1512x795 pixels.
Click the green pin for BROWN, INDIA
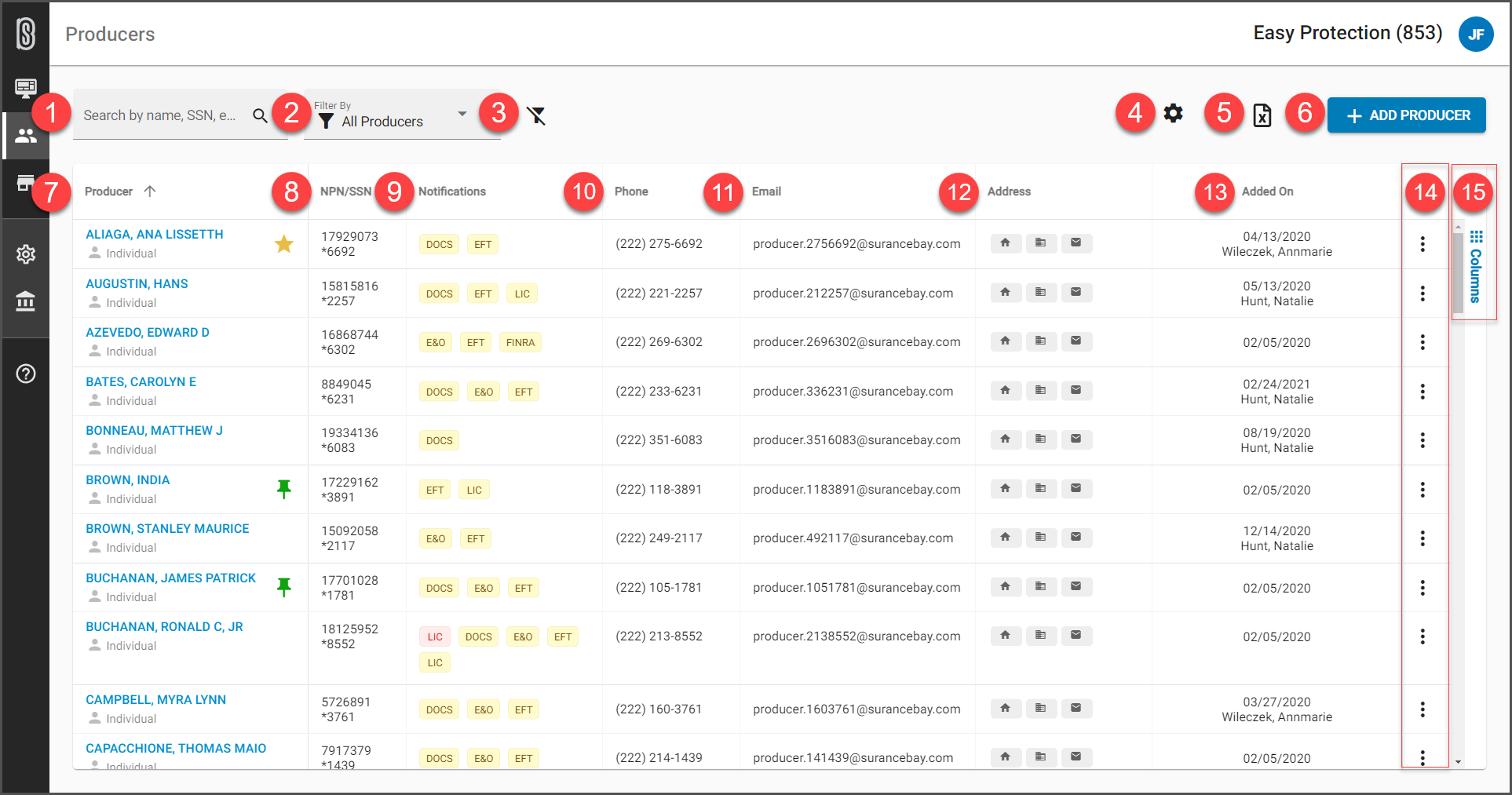point(284,489)
